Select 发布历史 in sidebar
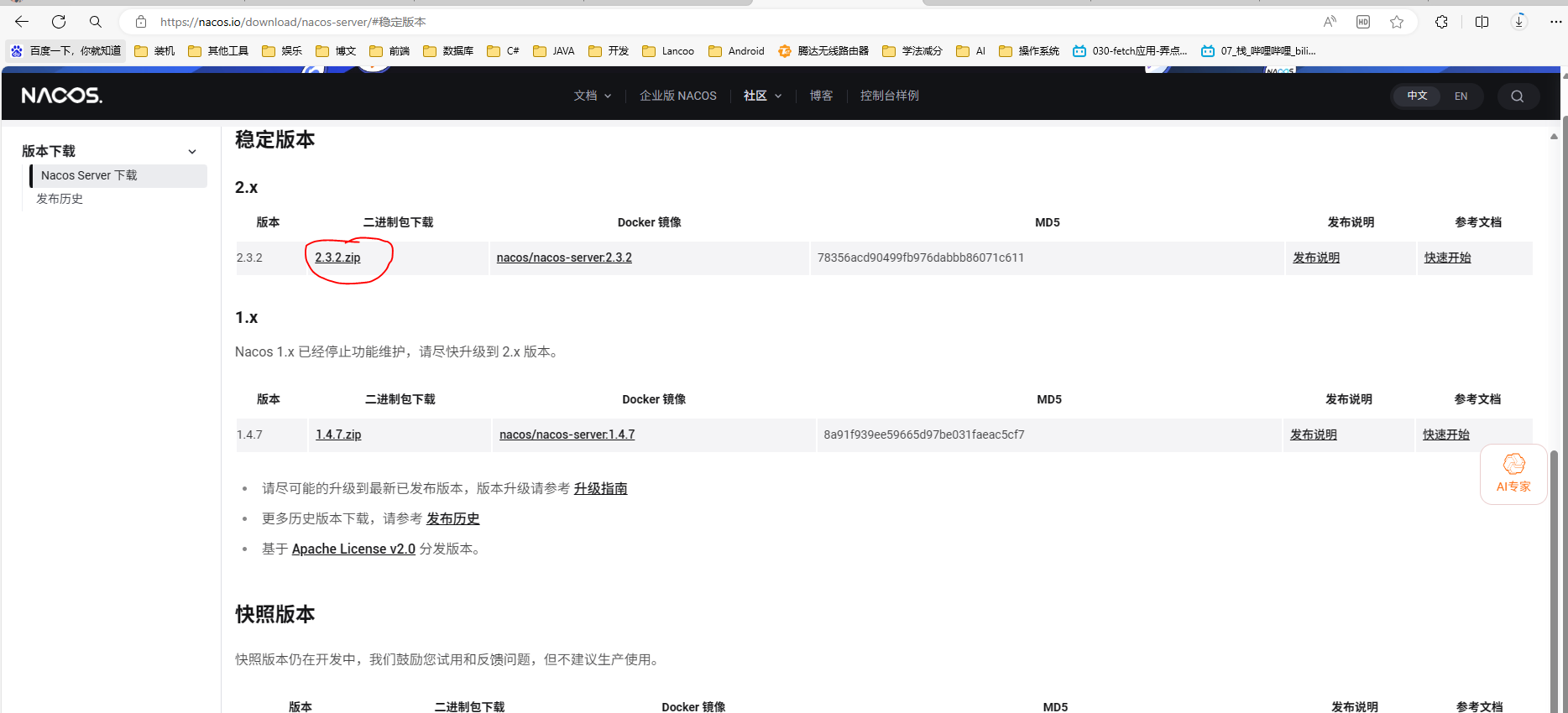The height and width of the screenshot is (713, 1568). pyautogui.click(x=60, y=199)
